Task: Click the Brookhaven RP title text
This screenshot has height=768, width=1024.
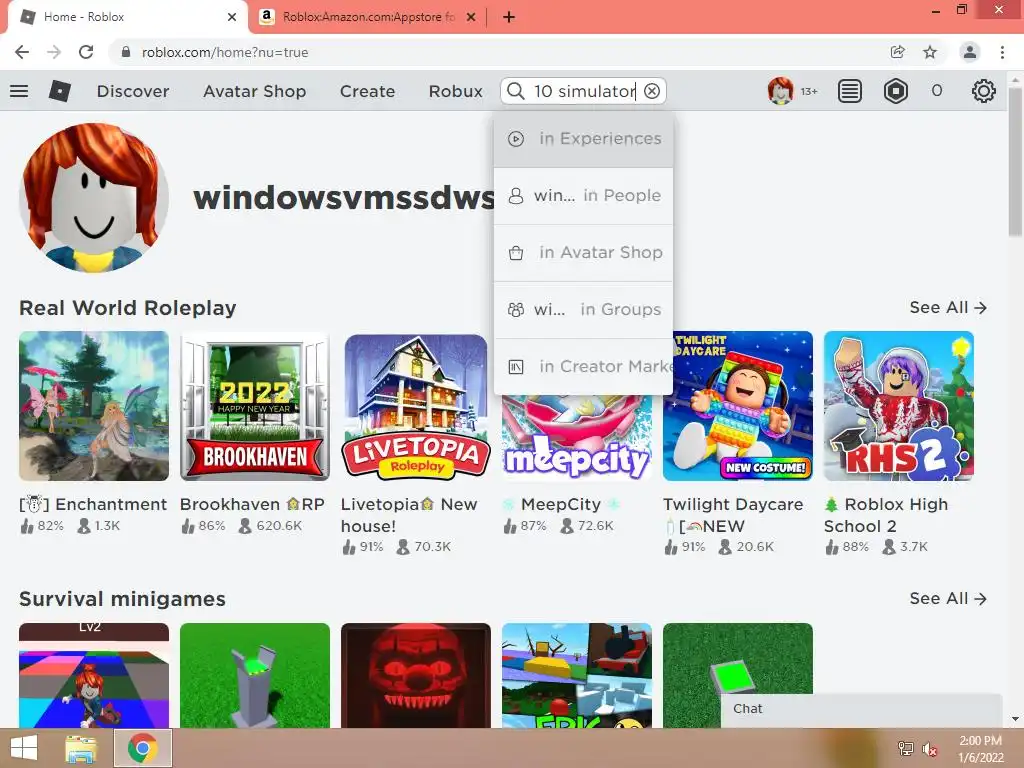Action: coord(252,504)
